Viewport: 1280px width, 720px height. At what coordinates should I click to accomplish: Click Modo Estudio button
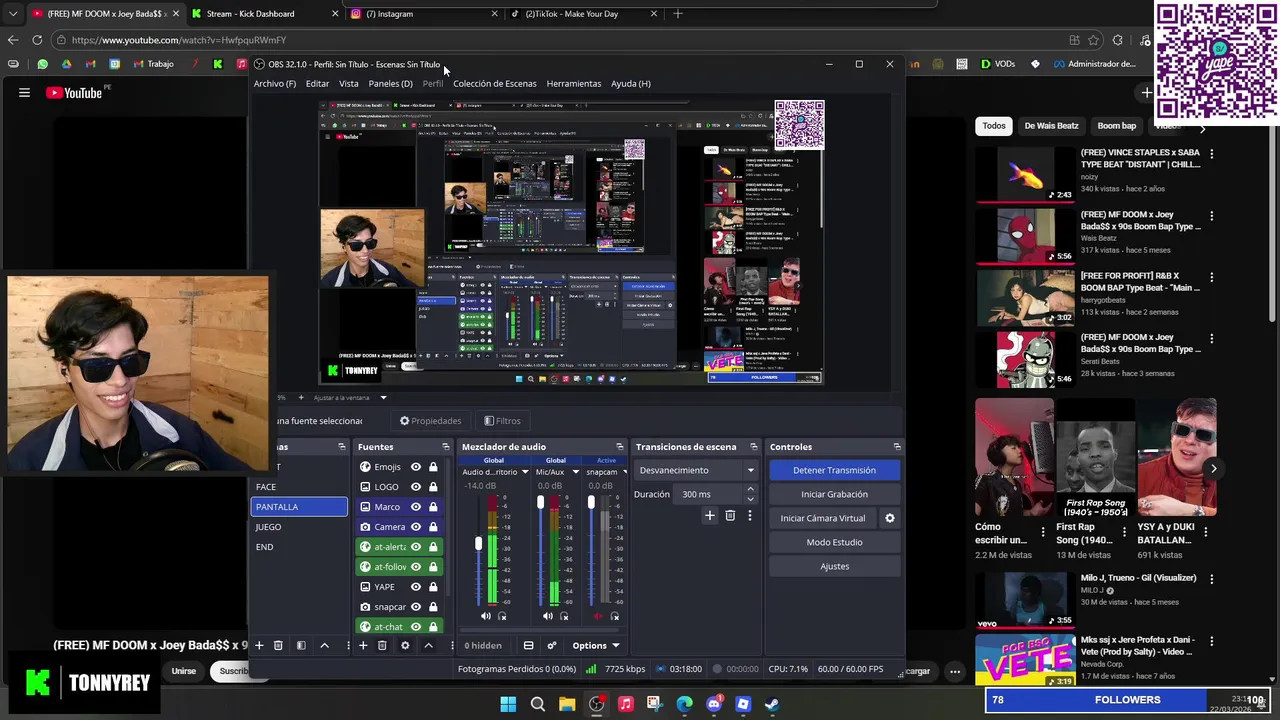point(834,542)
